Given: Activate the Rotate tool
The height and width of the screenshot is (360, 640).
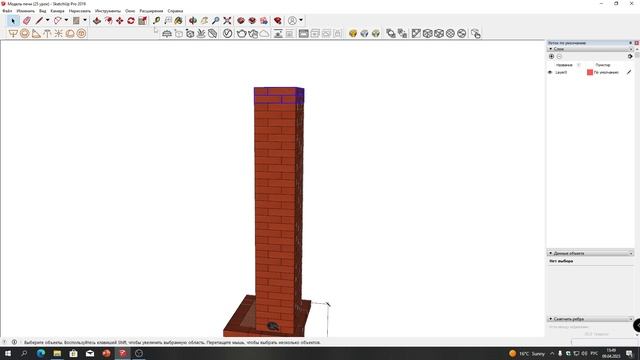Looking at the screenshot, I should [x=131, y=20].
